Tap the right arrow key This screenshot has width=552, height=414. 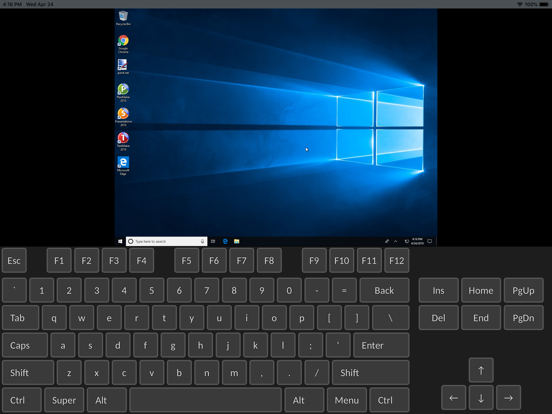point(508,398)
